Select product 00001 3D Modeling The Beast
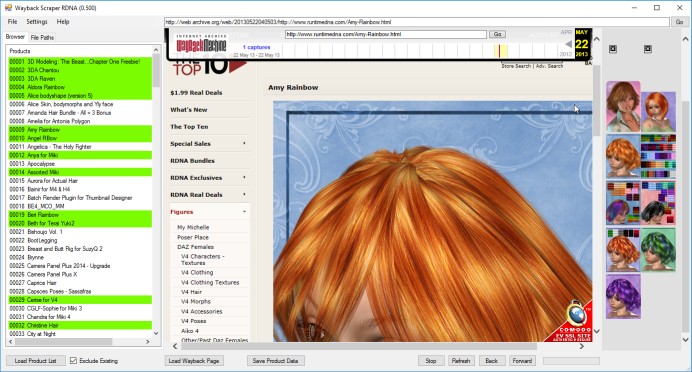Screen dimensions: 692x372 pos(80,62)
